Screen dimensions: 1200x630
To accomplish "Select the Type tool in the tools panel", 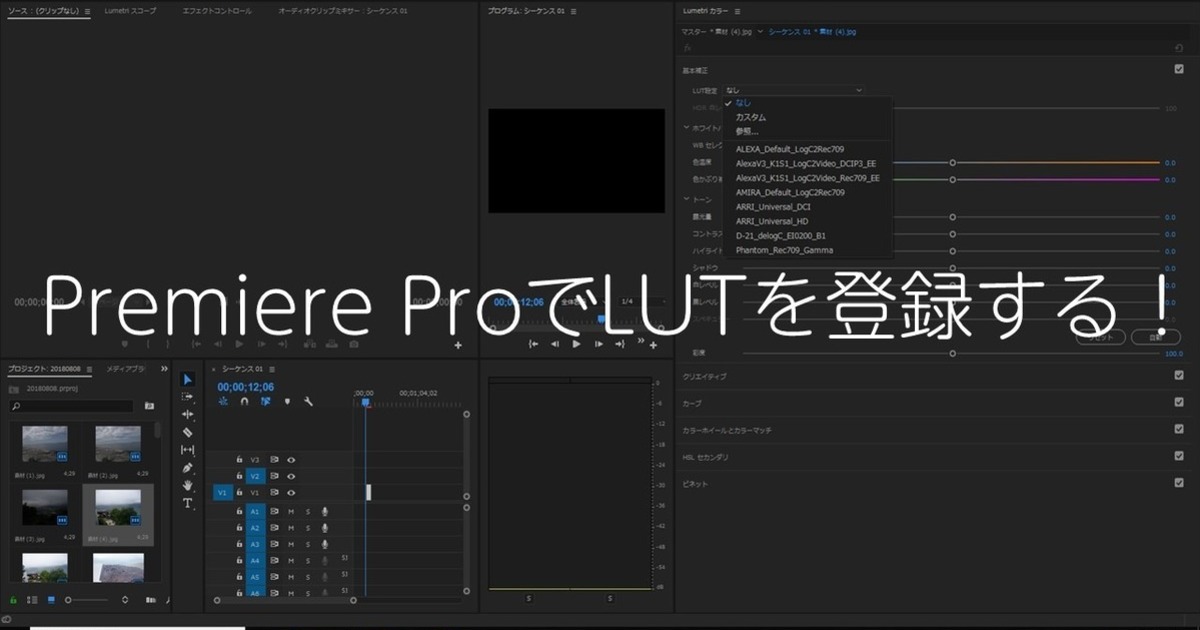I will (x=187, y=503).
